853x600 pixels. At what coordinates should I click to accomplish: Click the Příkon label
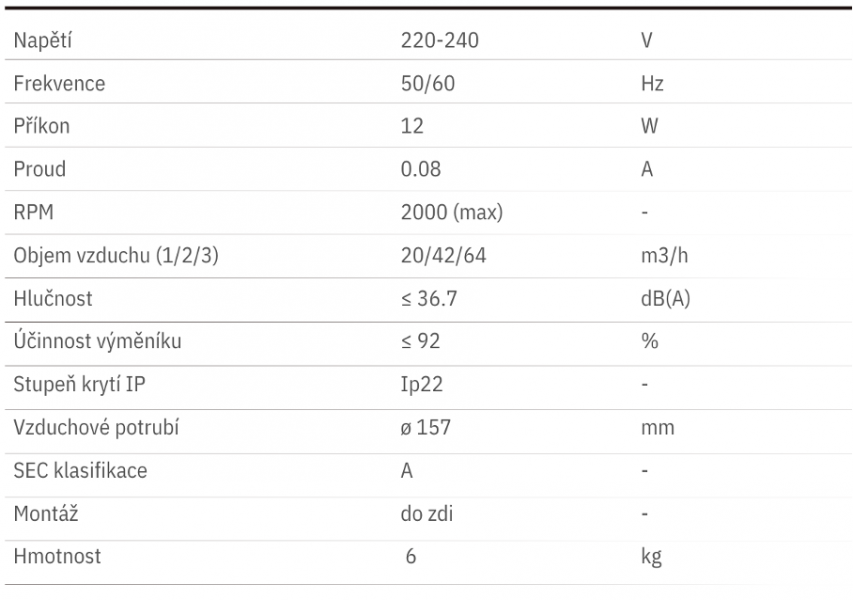pyautogui.click(x=41, y=126)
